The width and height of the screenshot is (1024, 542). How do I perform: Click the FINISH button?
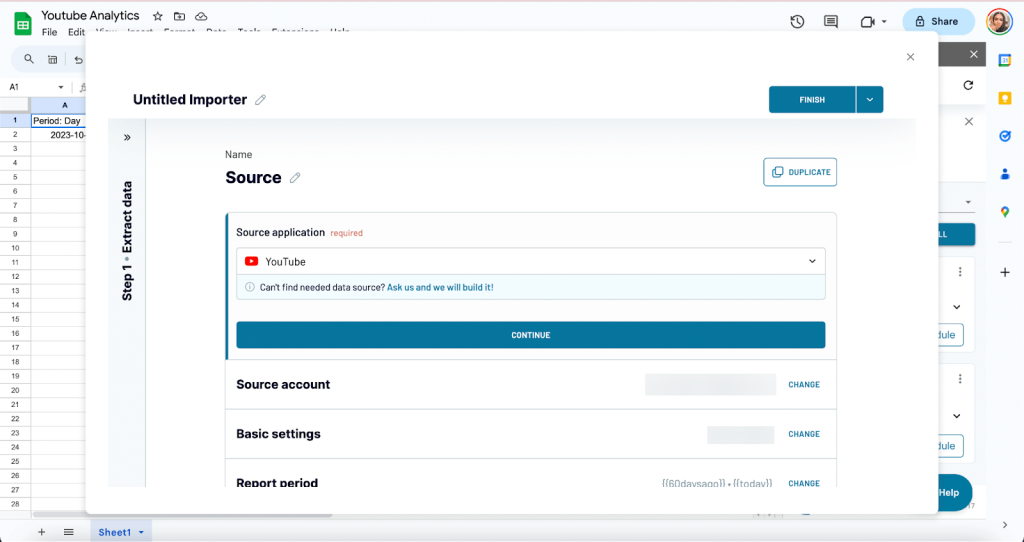812,99
